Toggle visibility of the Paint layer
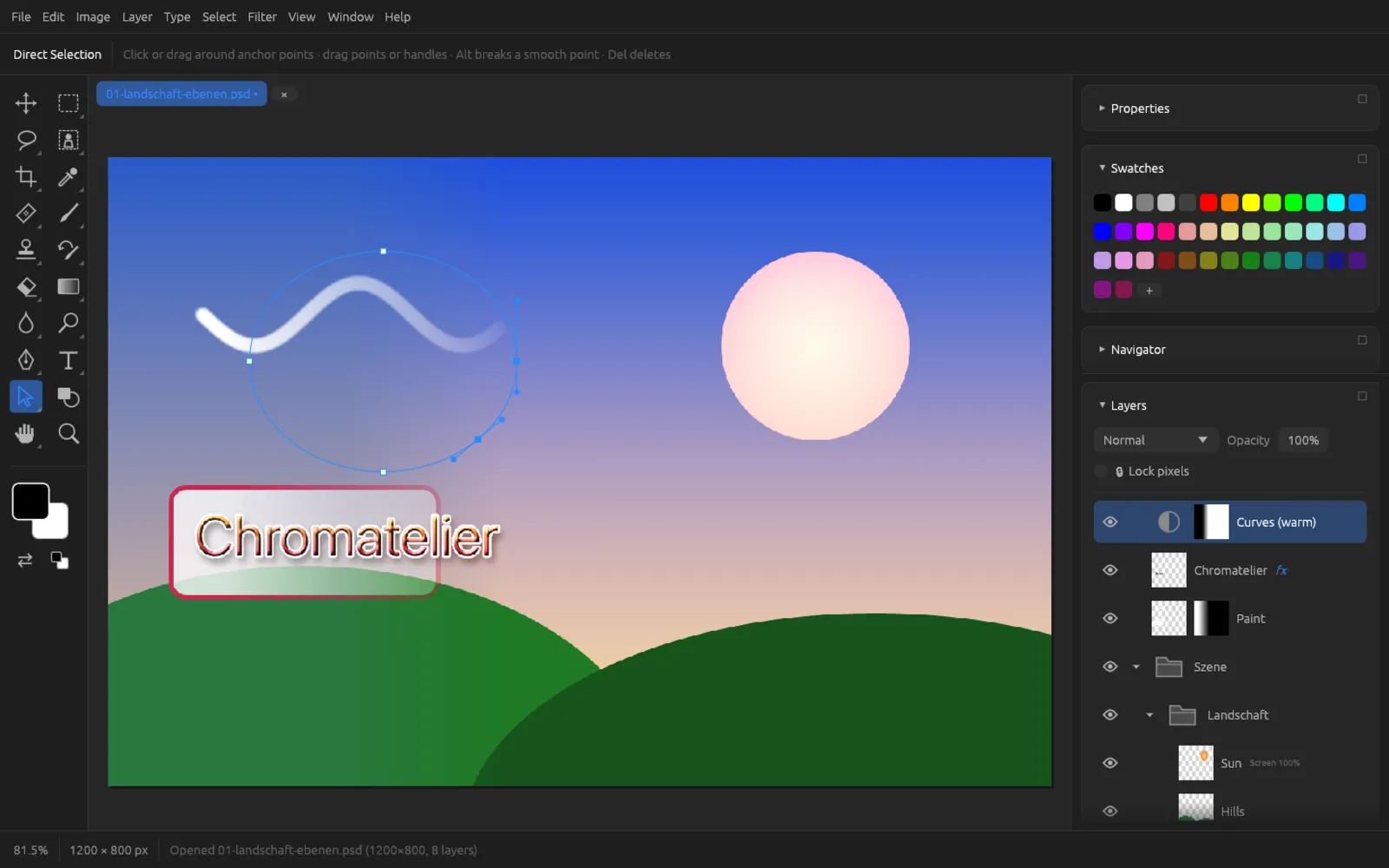1389x868 pixels. (1110, 618)
